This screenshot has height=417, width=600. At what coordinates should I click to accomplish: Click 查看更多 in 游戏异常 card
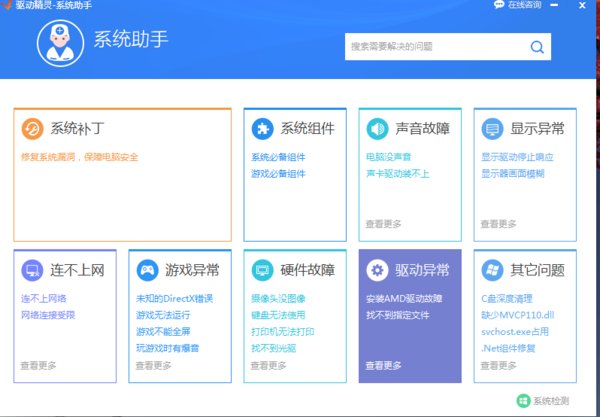(x=153, y=366)
